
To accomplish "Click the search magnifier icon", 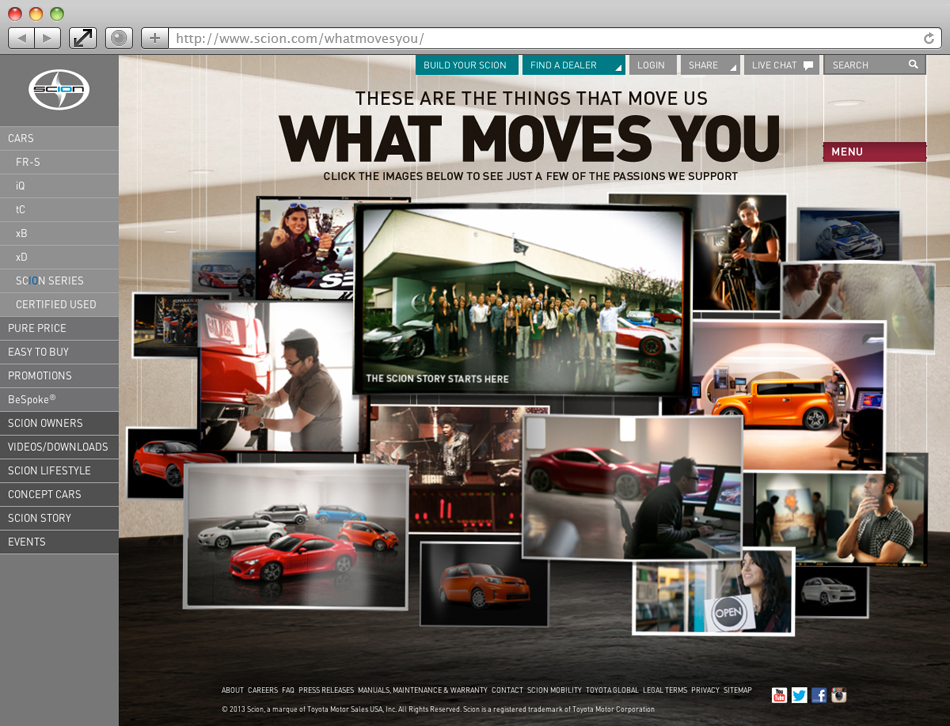I will coord(913,65).
